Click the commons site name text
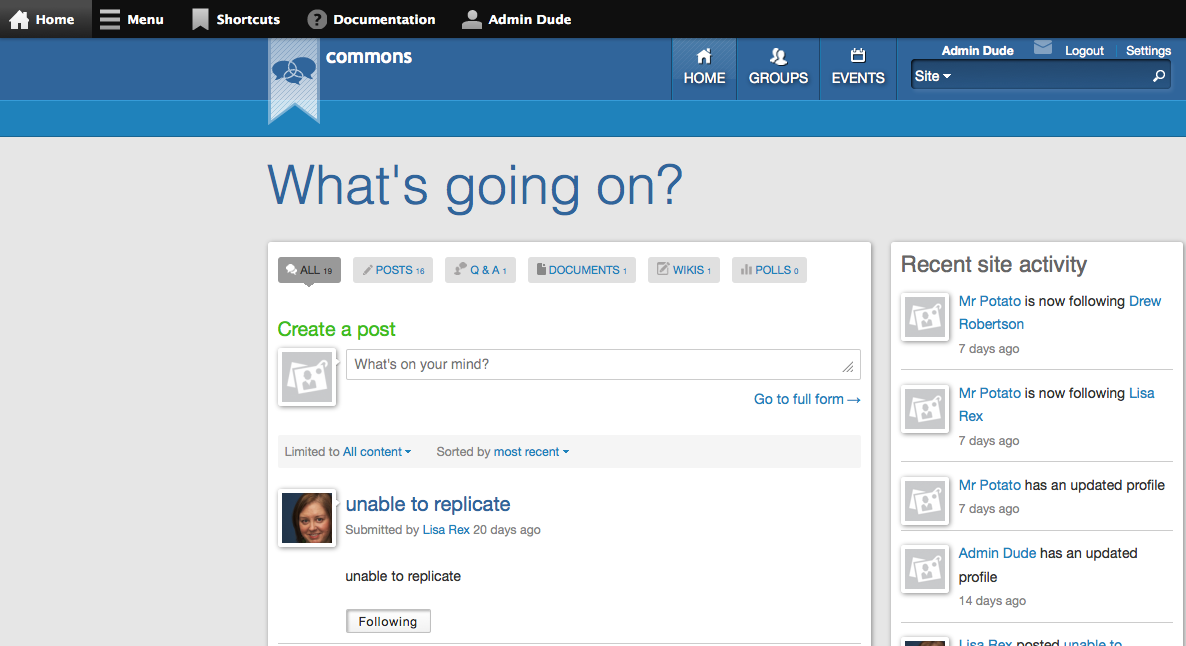The width and height of the screenshot is (1186, 646). pyautogui.click(x=369, y=57)
